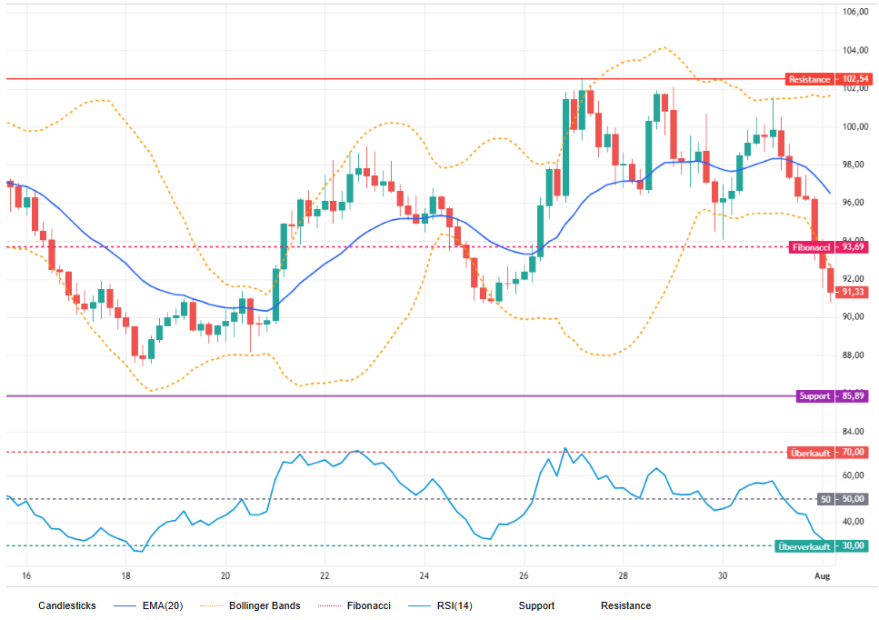Viewport: 879px width, 620px height.
Task: Toggle Resistance line in legend
Action: click(x=626, y=605)
